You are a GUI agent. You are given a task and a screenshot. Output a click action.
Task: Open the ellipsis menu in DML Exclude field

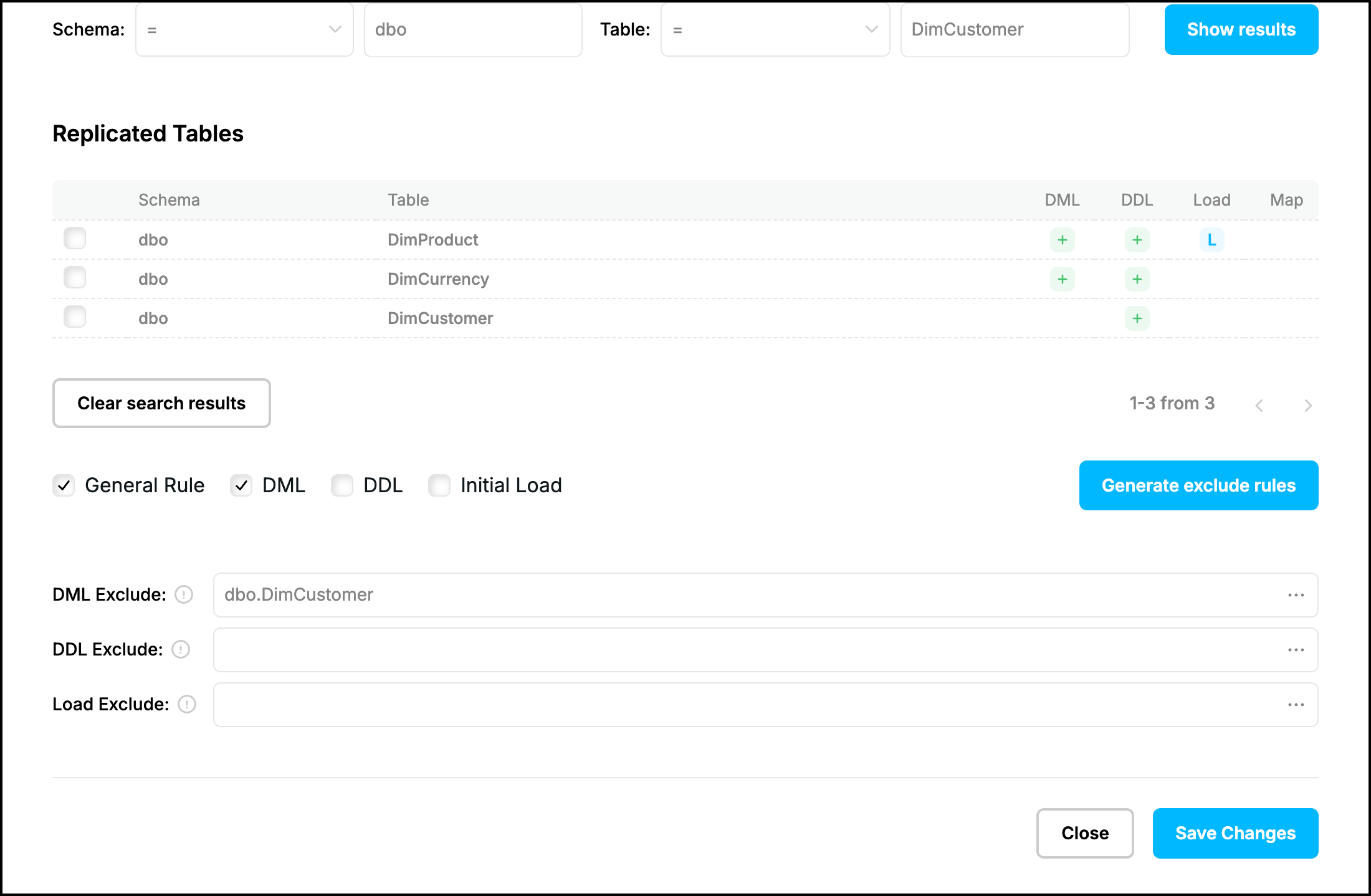(x=1296, y=595)
